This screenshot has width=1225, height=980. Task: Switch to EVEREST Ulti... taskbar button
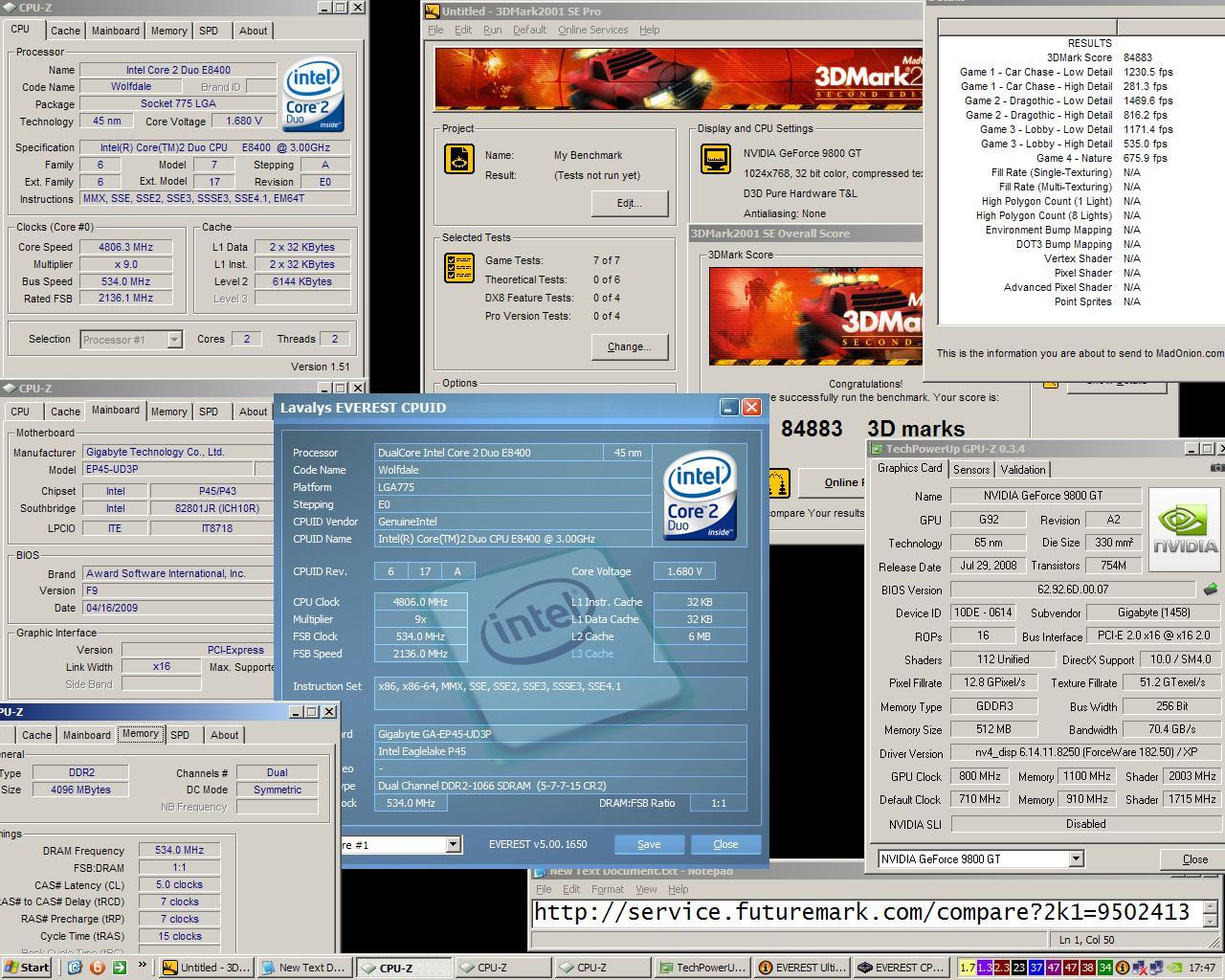(801, 968)
